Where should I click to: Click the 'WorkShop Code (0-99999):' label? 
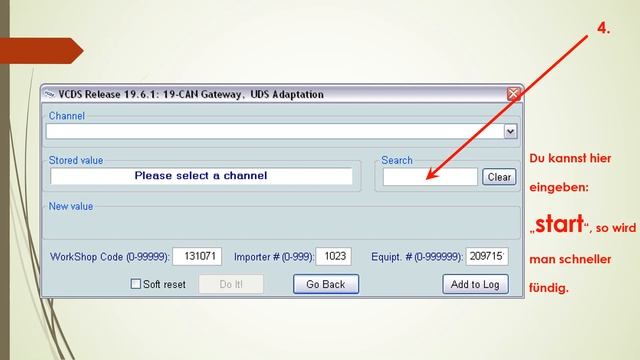[109, 257]
